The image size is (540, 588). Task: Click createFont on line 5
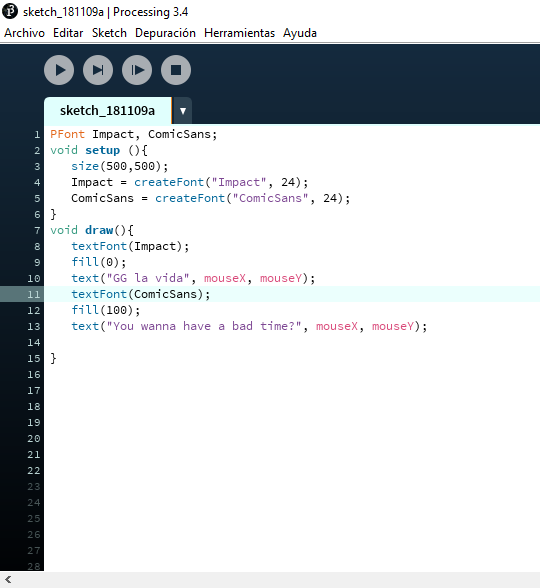click(x=190, y=198)
